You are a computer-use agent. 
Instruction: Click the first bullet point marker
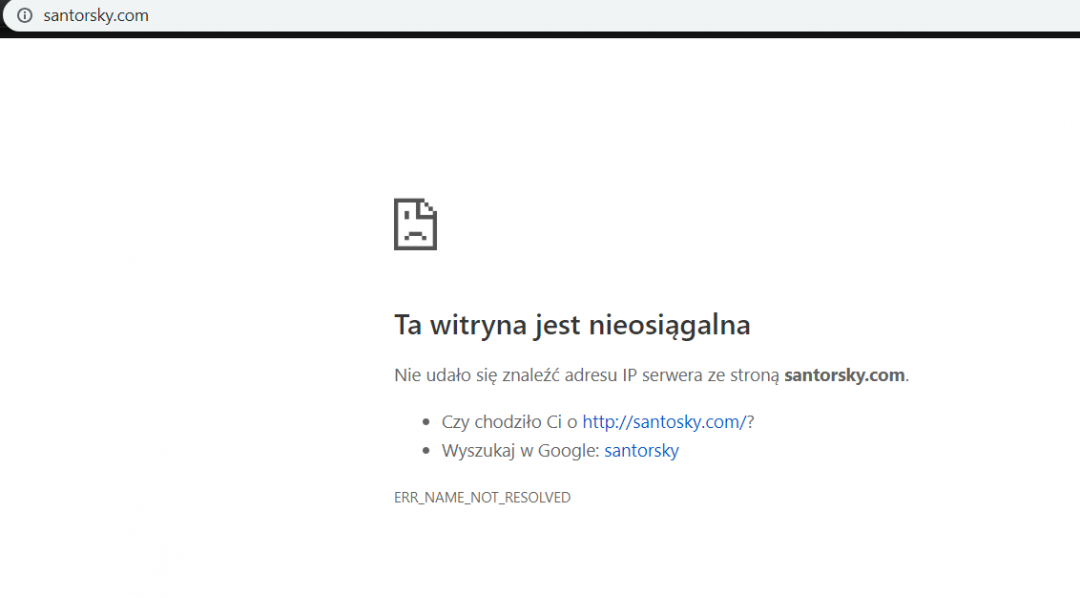click(x=424, y=421)
